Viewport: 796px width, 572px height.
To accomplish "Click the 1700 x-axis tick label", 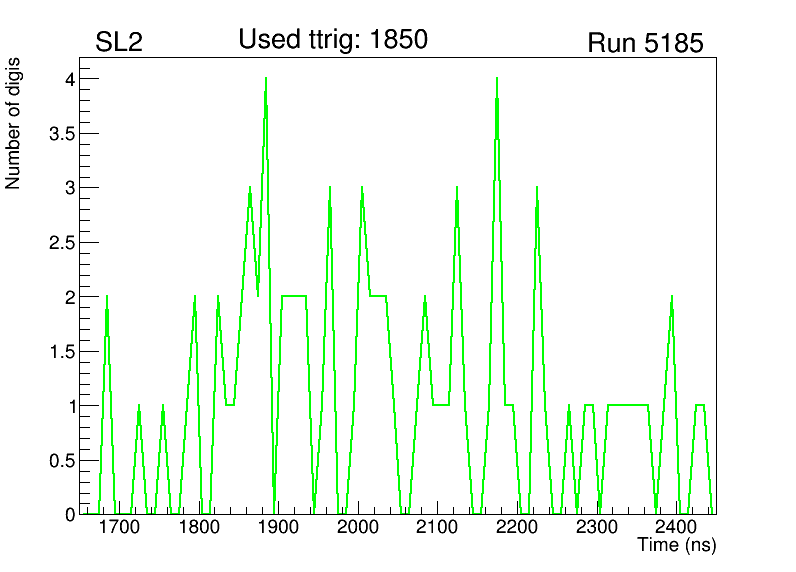I will pyautogui.click(x=119, y=528).
